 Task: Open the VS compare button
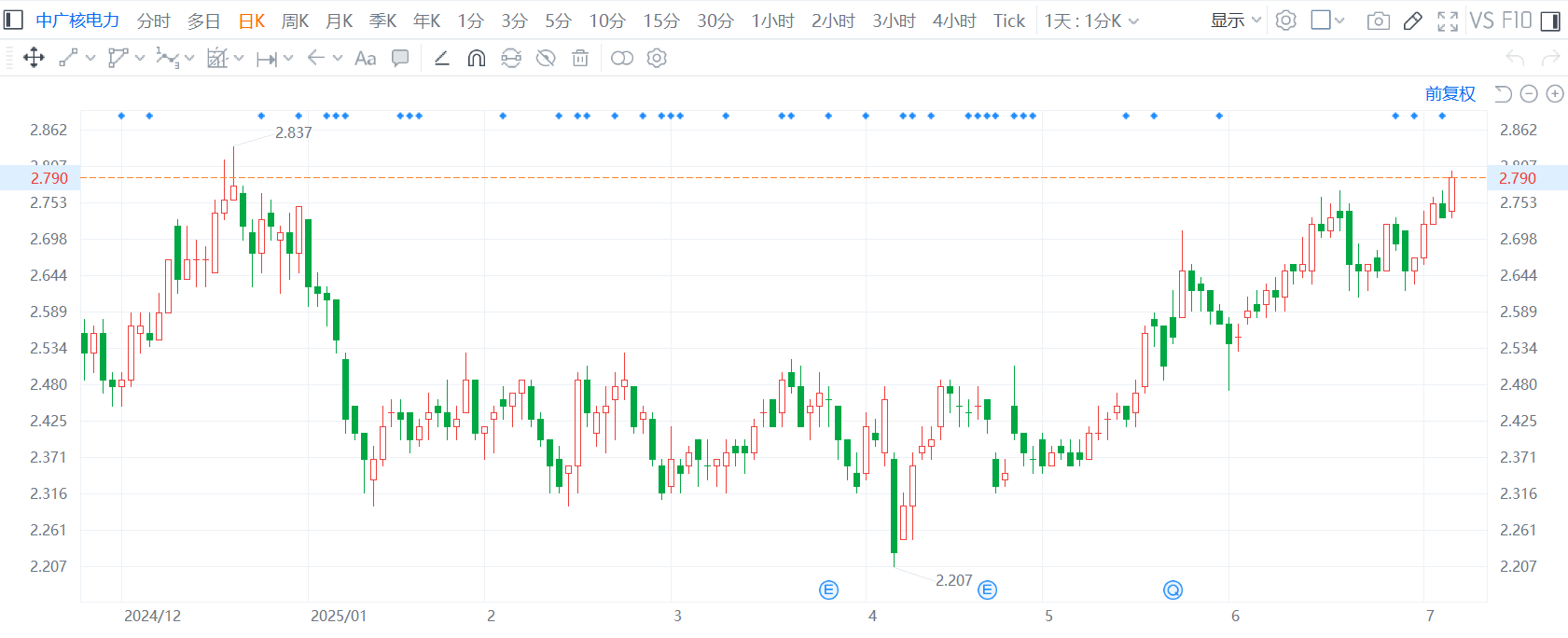pyautogui.click(x=1481, y=21)
